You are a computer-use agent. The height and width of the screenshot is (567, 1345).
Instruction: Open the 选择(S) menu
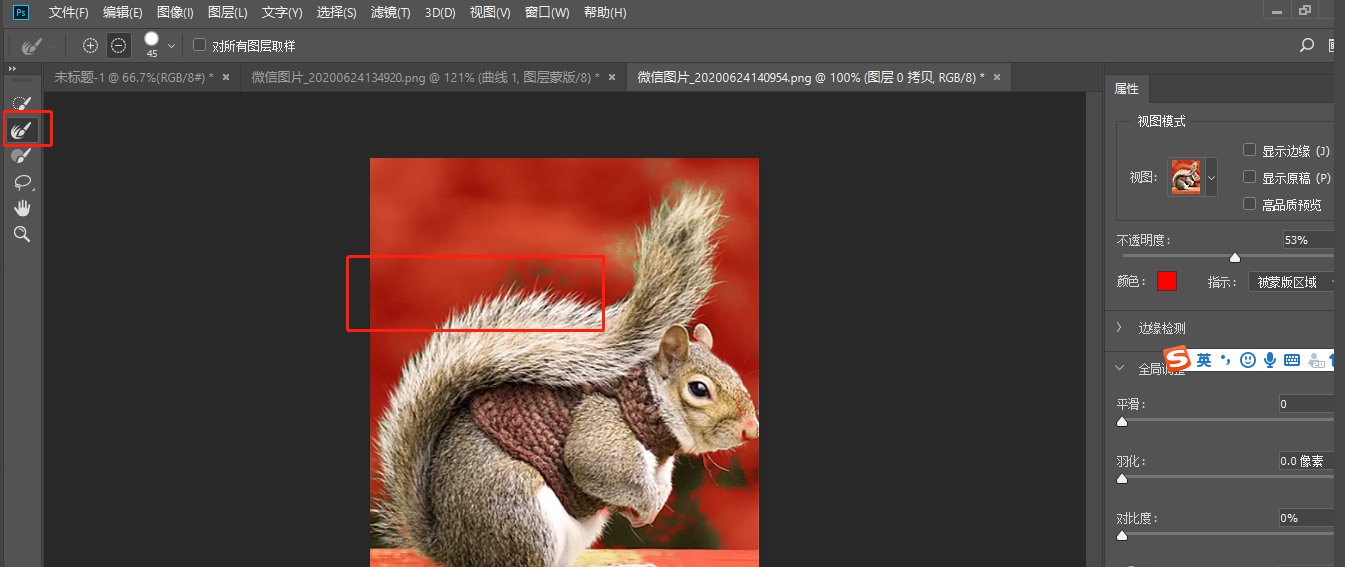click(x=336, y=13)
